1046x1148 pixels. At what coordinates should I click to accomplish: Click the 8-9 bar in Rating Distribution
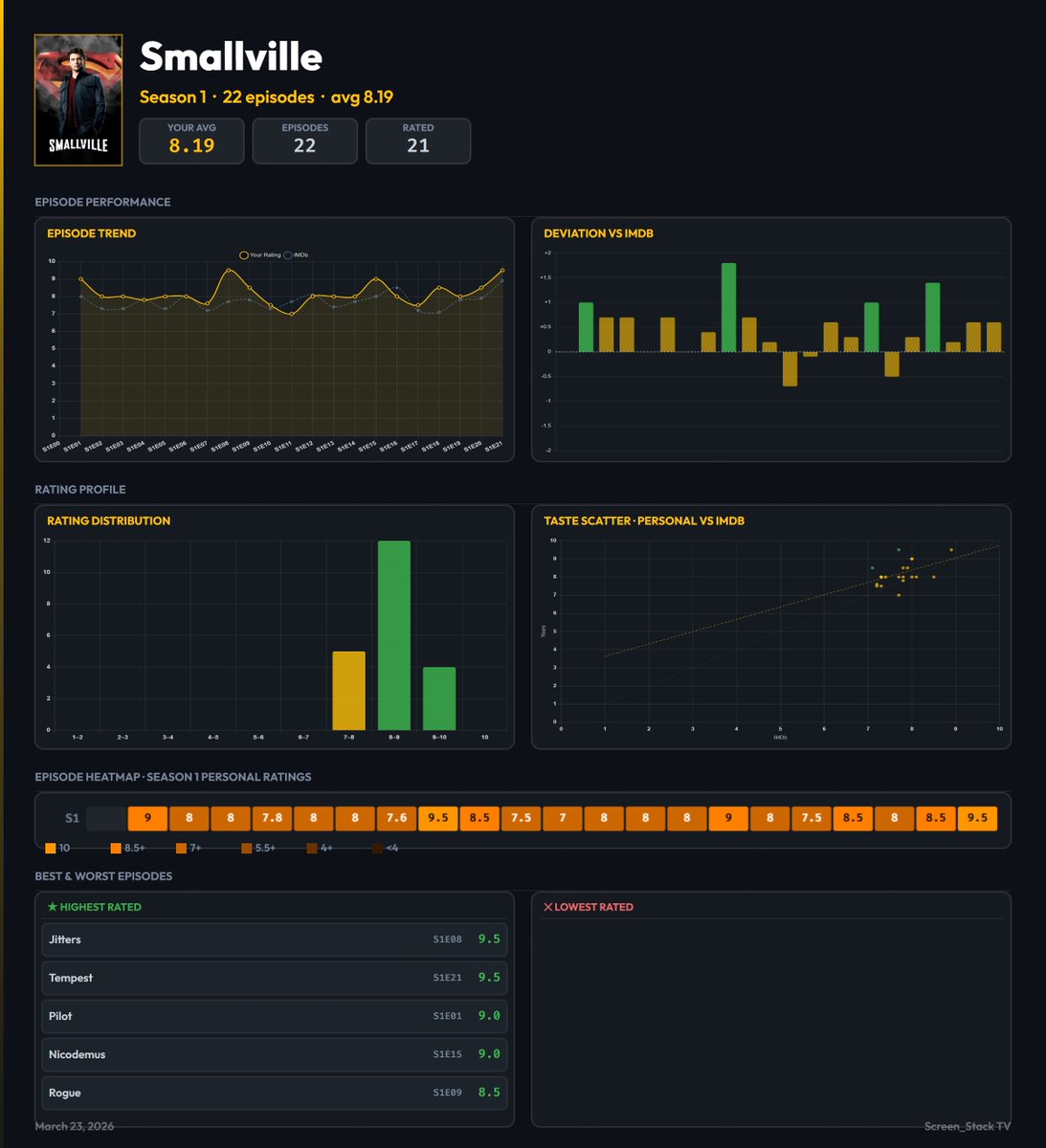point(394,635)
